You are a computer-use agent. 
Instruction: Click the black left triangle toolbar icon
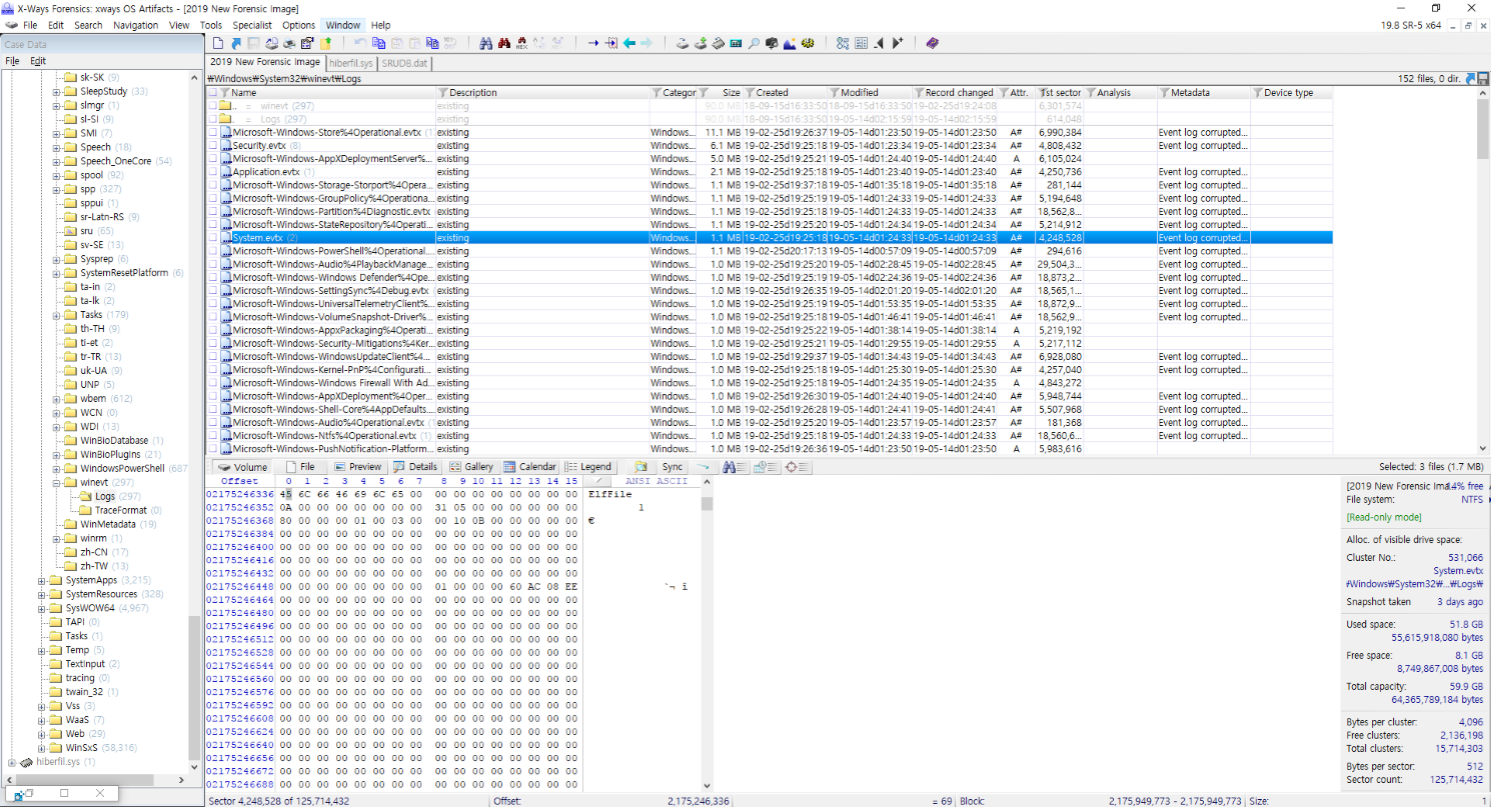pos(878,43)
